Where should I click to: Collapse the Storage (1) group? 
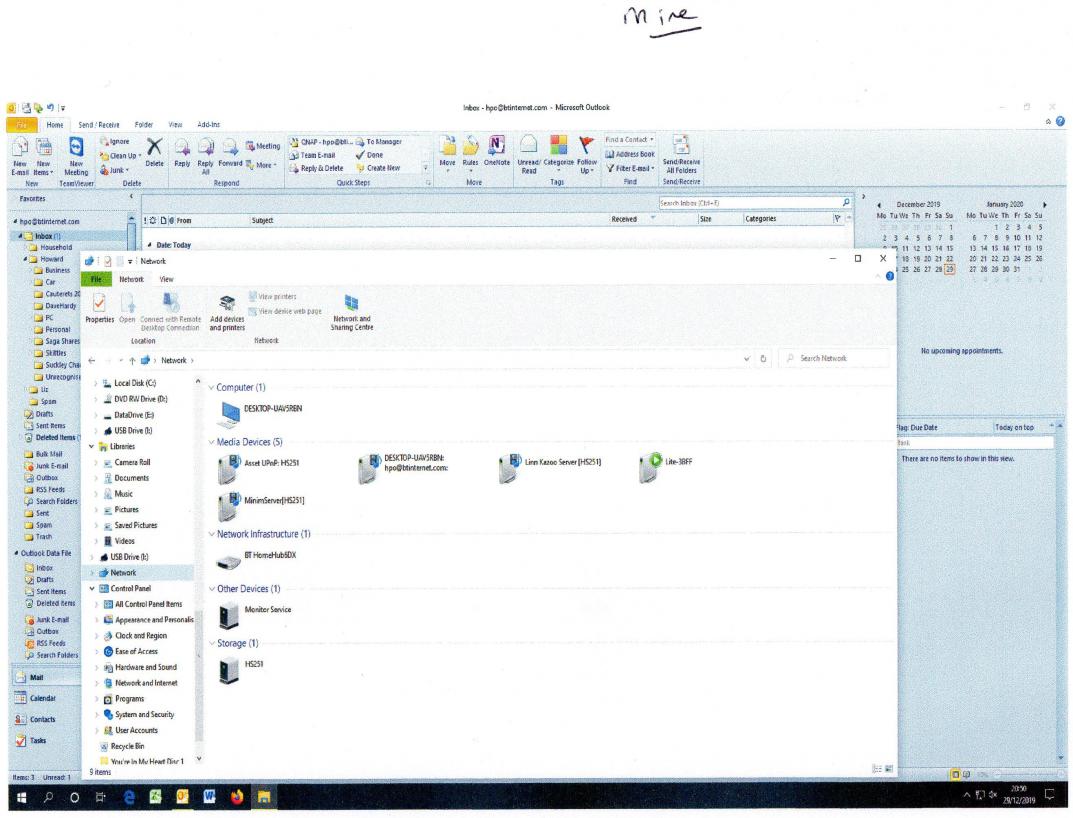[211, 643]
